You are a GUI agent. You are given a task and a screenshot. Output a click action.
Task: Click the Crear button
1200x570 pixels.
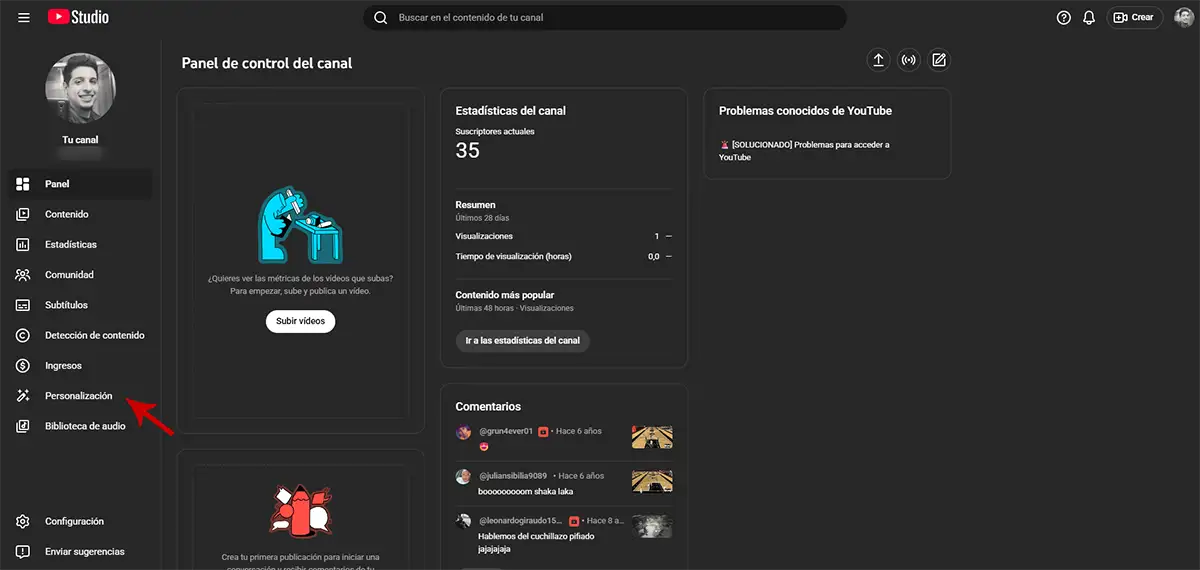pyautogui.click(x=1134, y=17)
